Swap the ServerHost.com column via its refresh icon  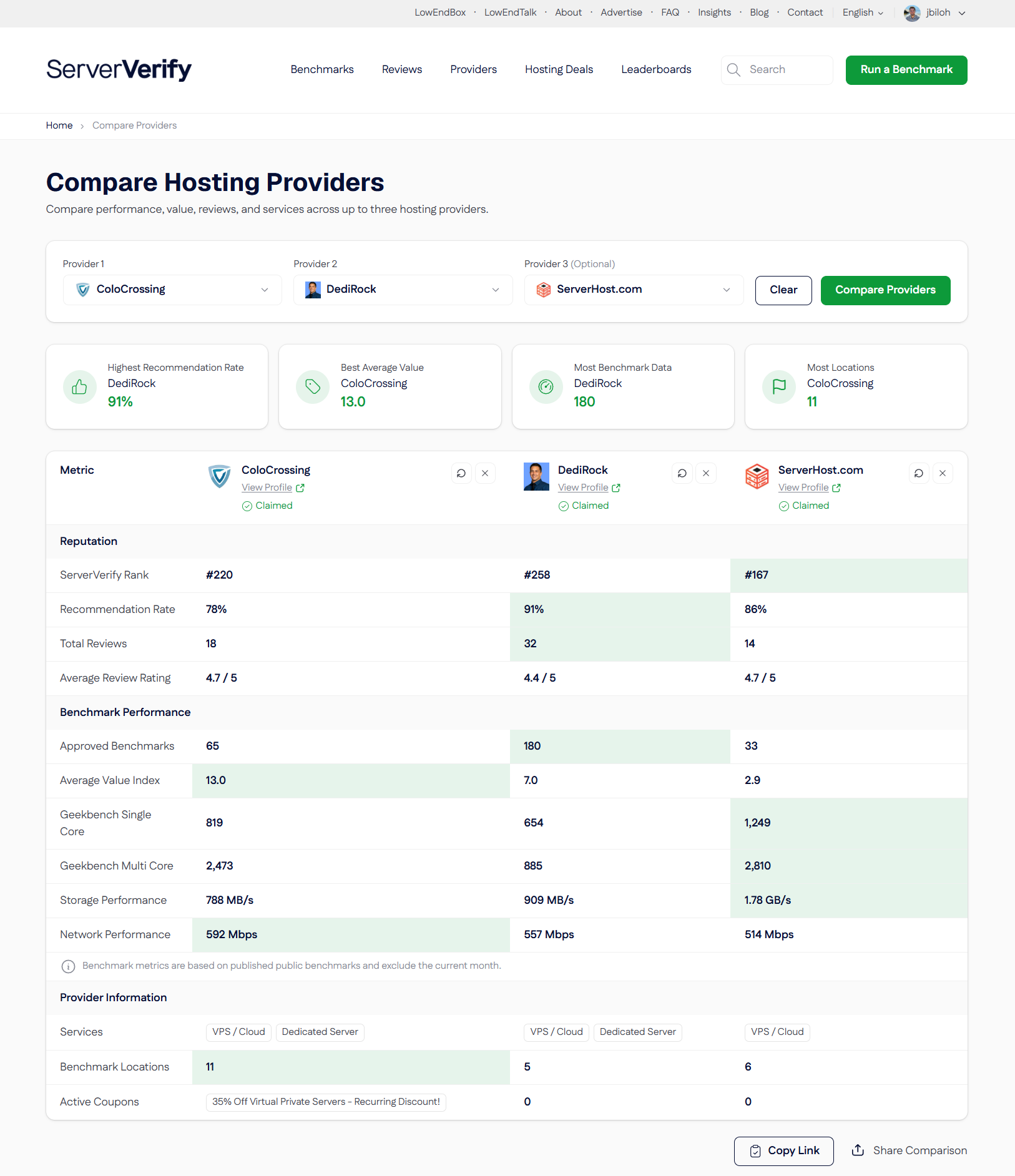(919, 473)
